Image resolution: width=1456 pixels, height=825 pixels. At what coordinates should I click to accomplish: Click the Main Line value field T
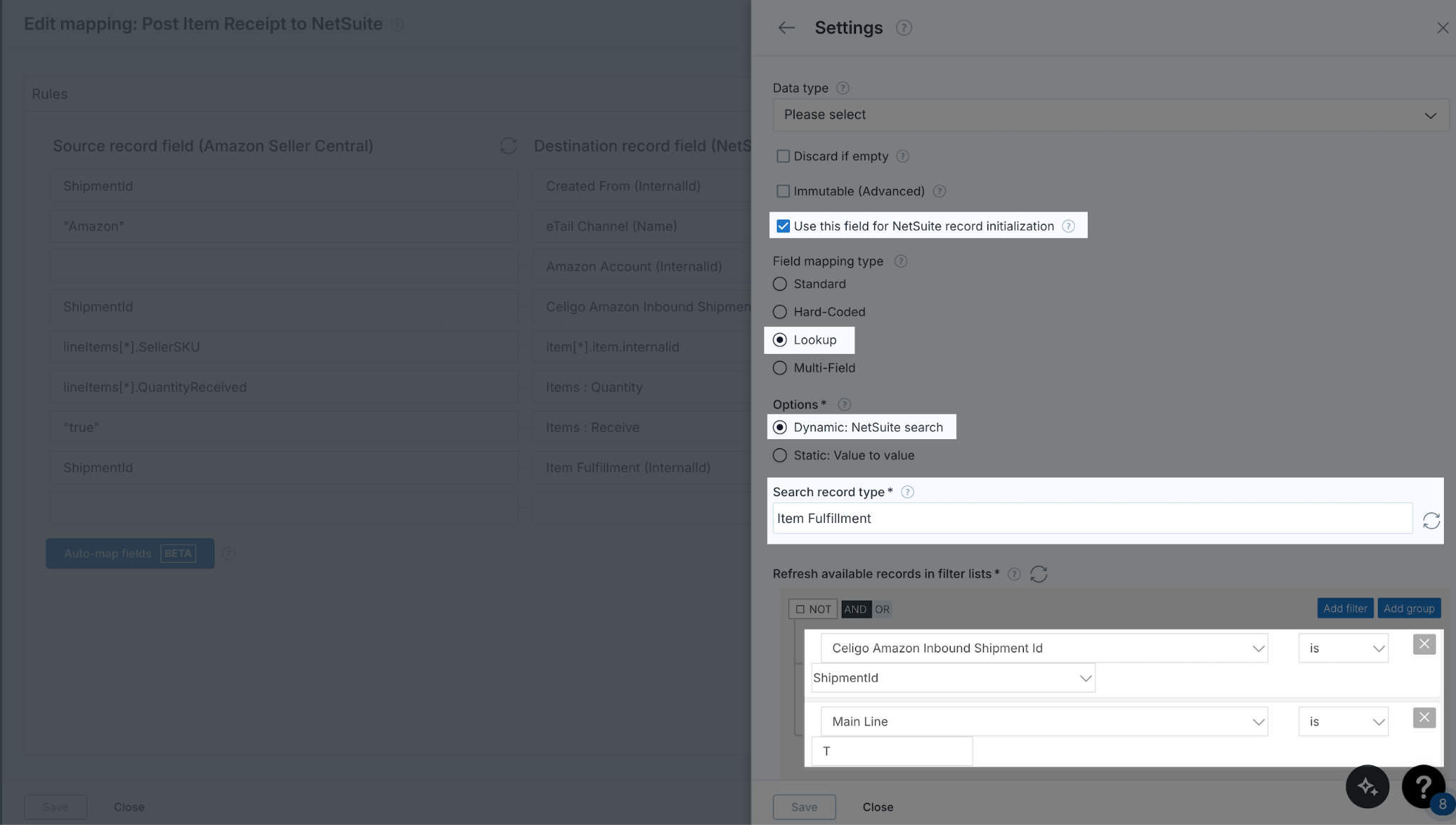892,751
